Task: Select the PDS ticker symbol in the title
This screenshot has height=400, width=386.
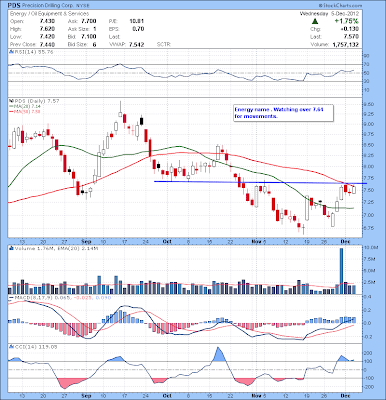Action: pyautogui.click(x=13, y=5)
